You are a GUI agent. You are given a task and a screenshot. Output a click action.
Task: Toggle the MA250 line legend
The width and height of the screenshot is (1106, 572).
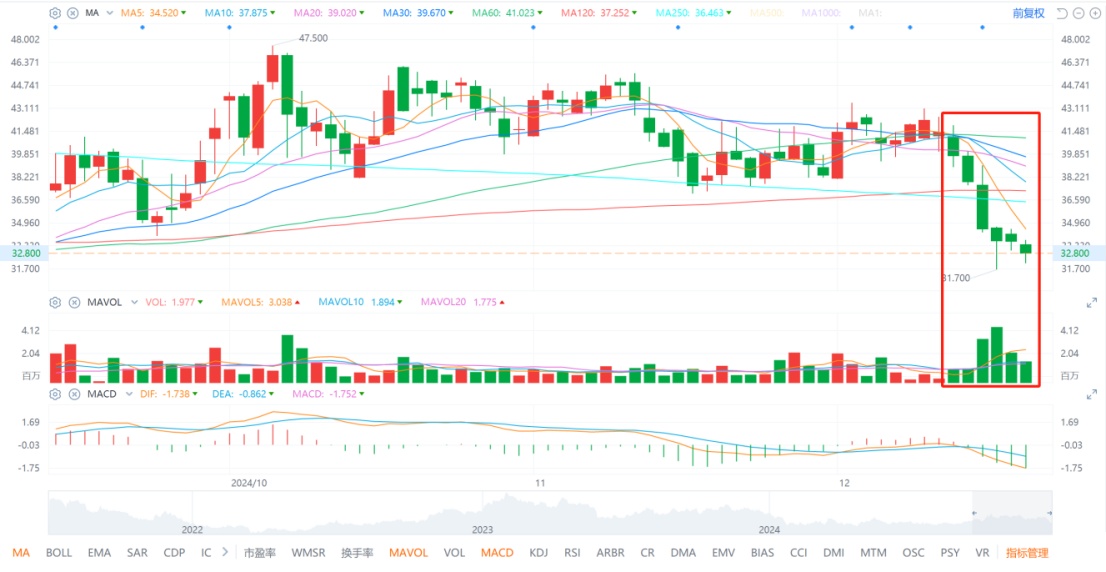click(691, 13)
